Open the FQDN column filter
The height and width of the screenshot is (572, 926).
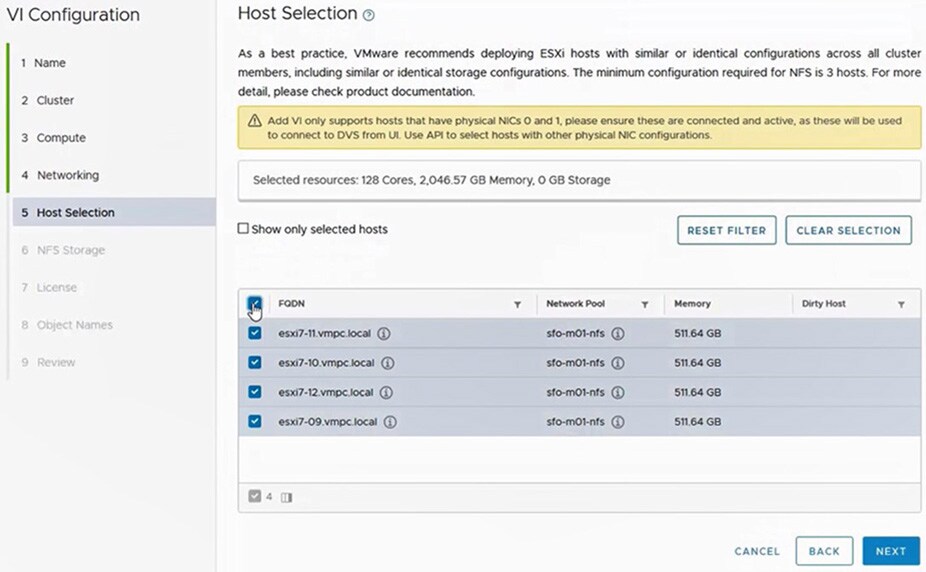517,304
